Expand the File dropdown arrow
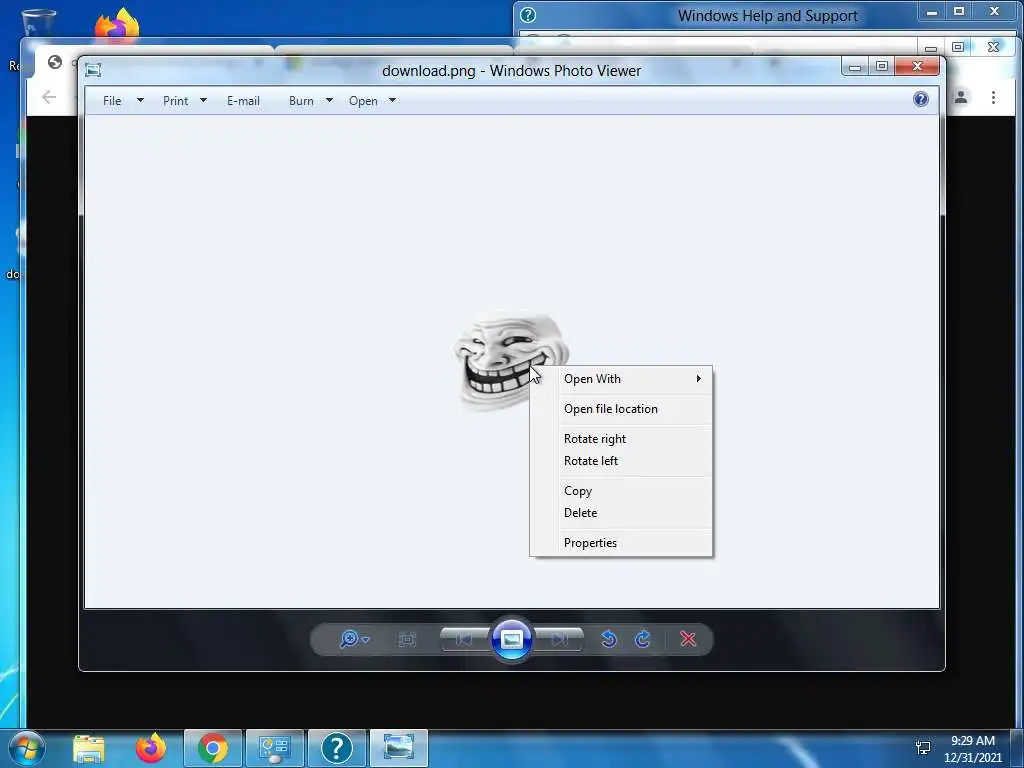Image resolution: width=1024 pixels, height=768 pixels. pos(140,101)
